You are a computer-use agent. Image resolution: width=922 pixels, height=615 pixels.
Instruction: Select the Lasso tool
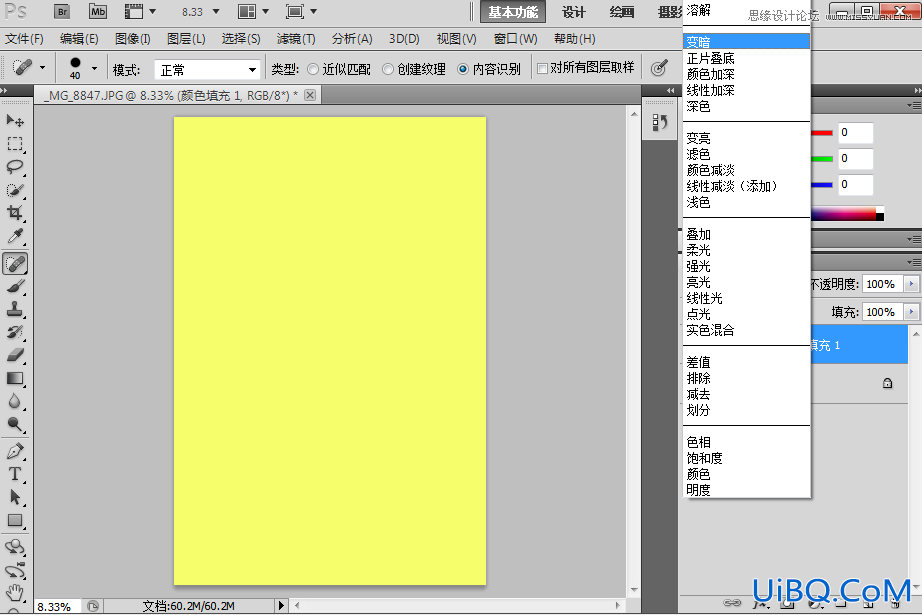coord(15,167)
